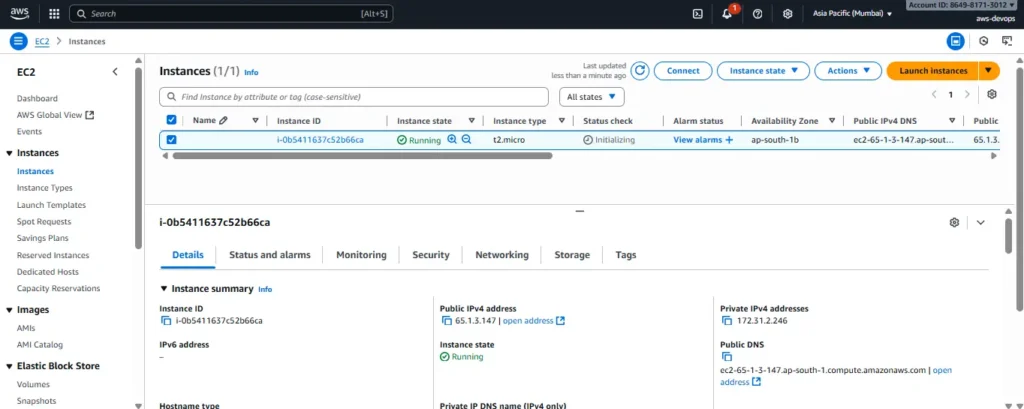Viewport: 1024px width, 409px height.
Task: Click the zoom-out filter icon next to Running
Action: pyautogui.click(x=466, y=139)
